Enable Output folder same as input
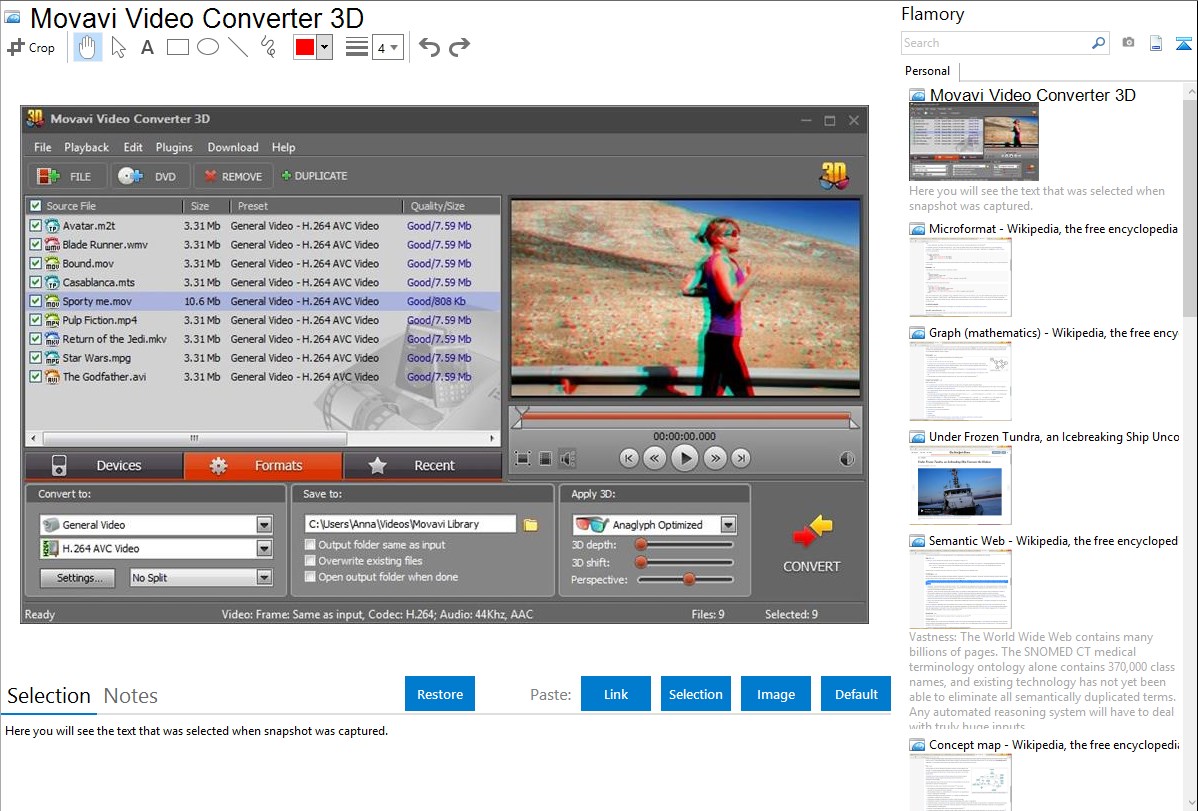The height and width of the screenshot is (811, 1198). coord(310,545)
